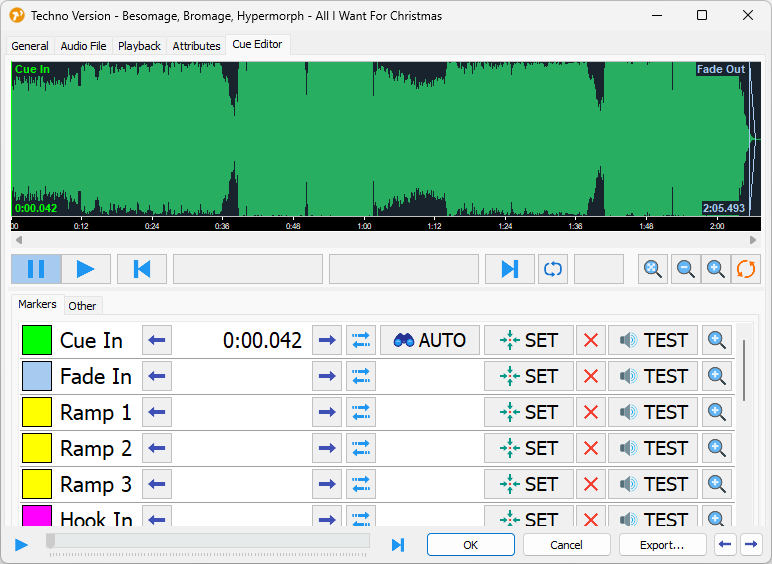Click AUTO to detect Cue In
This screenshot has width=772, height=564.
(430, 340)
